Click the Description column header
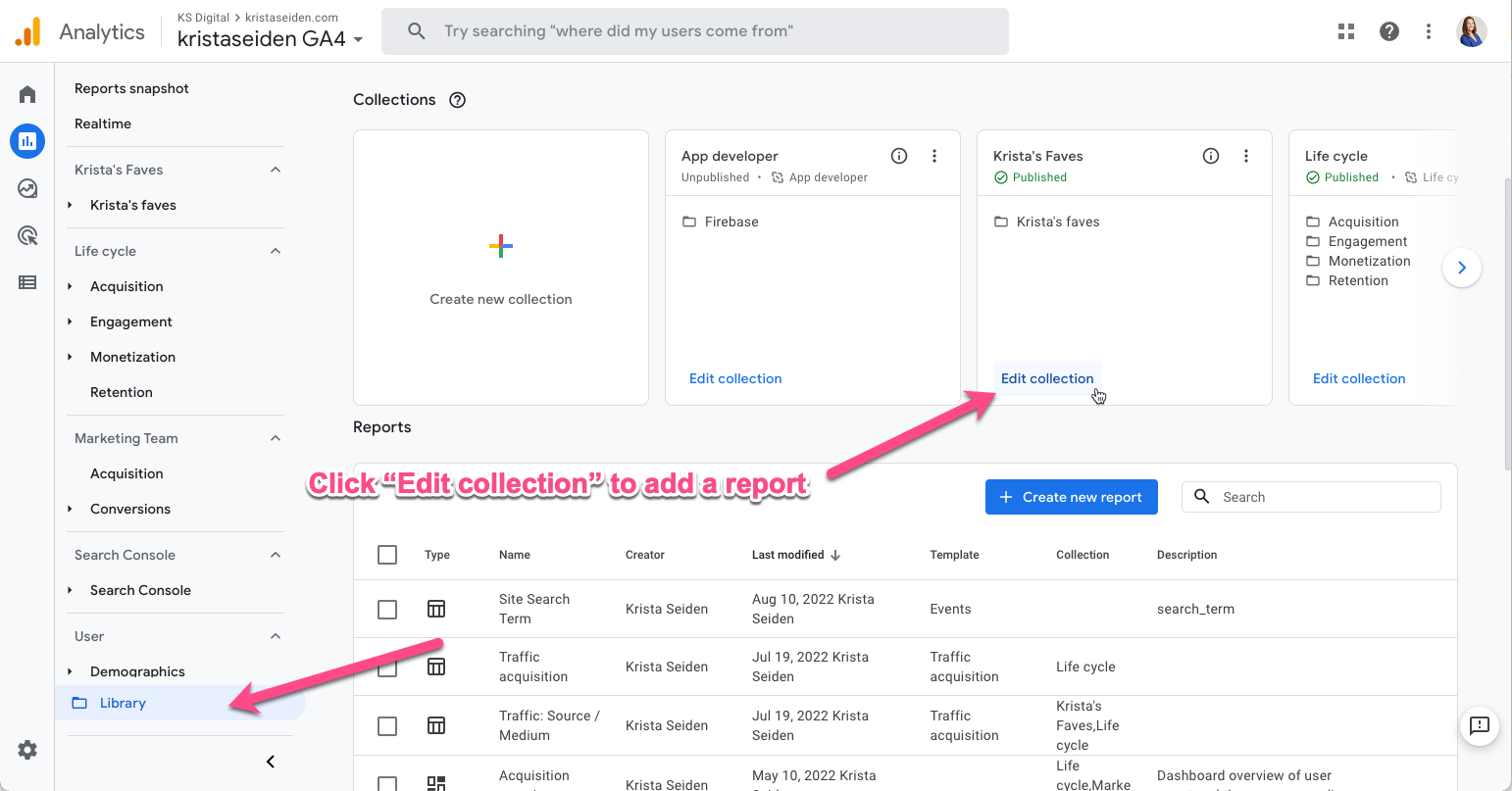 coord(1186,555)
